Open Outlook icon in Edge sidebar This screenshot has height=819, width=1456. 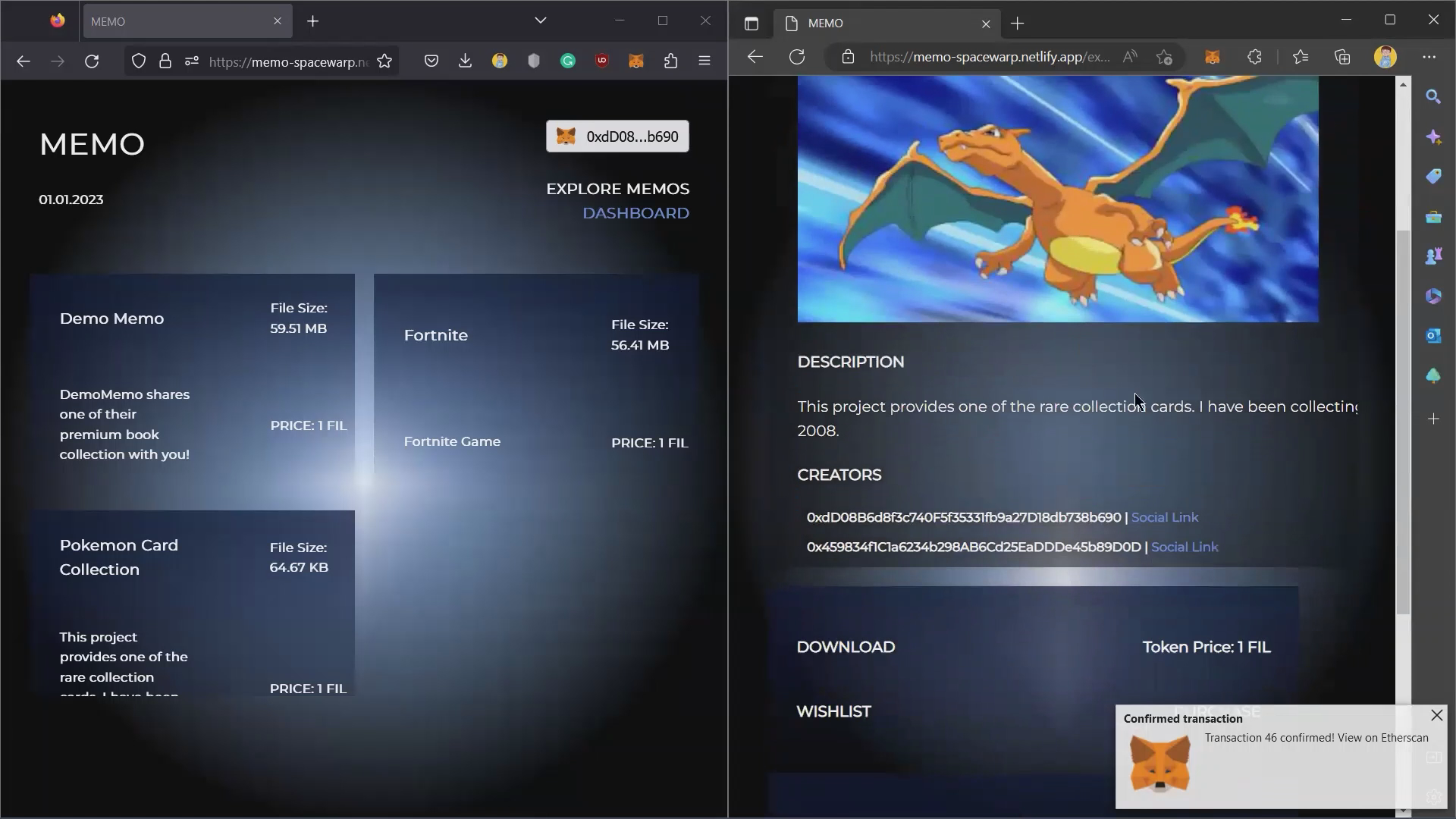[1433, 335]
